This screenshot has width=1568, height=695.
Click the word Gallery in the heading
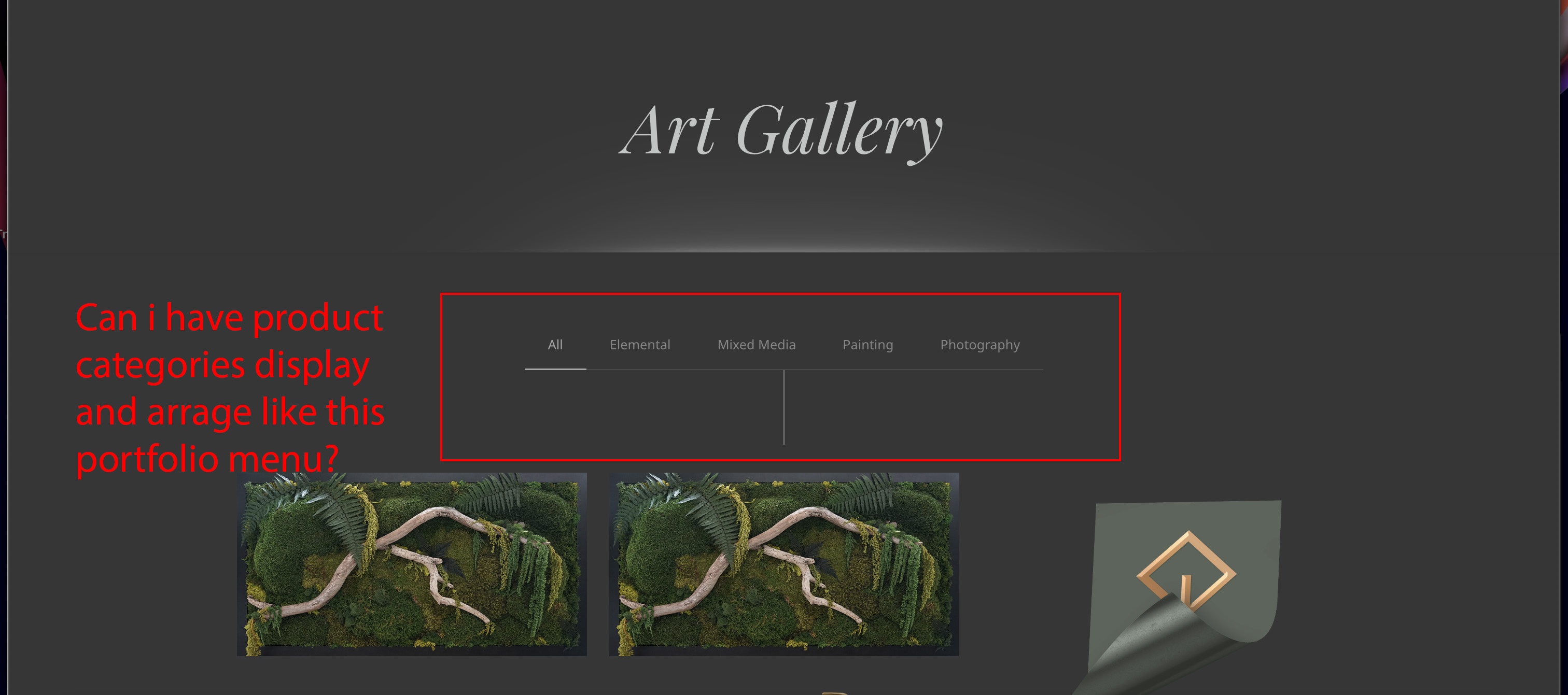tap(839, 132)
